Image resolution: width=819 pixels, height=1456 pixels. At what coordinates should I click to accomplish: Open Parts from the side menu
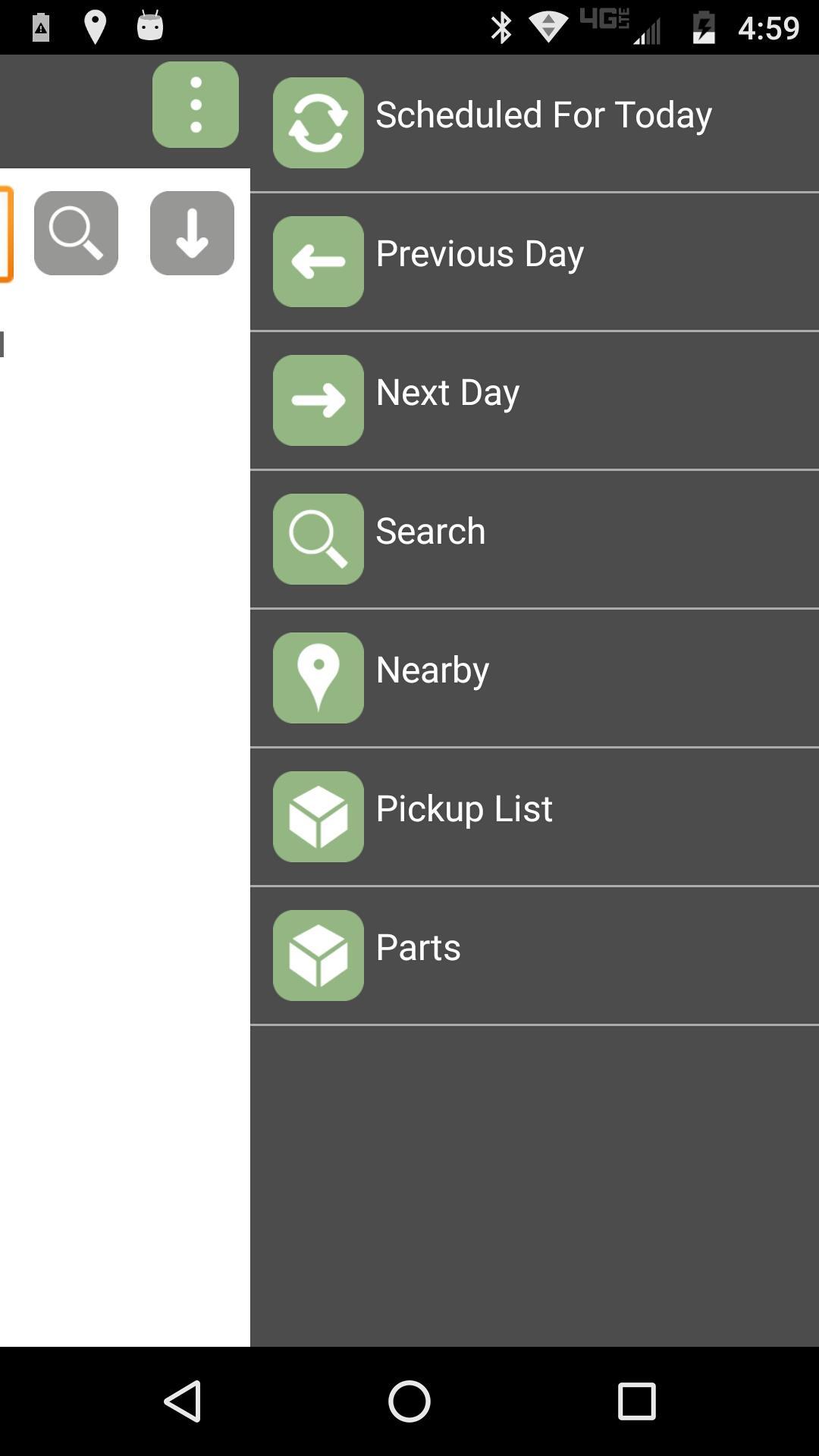click(x=535, y=955)
